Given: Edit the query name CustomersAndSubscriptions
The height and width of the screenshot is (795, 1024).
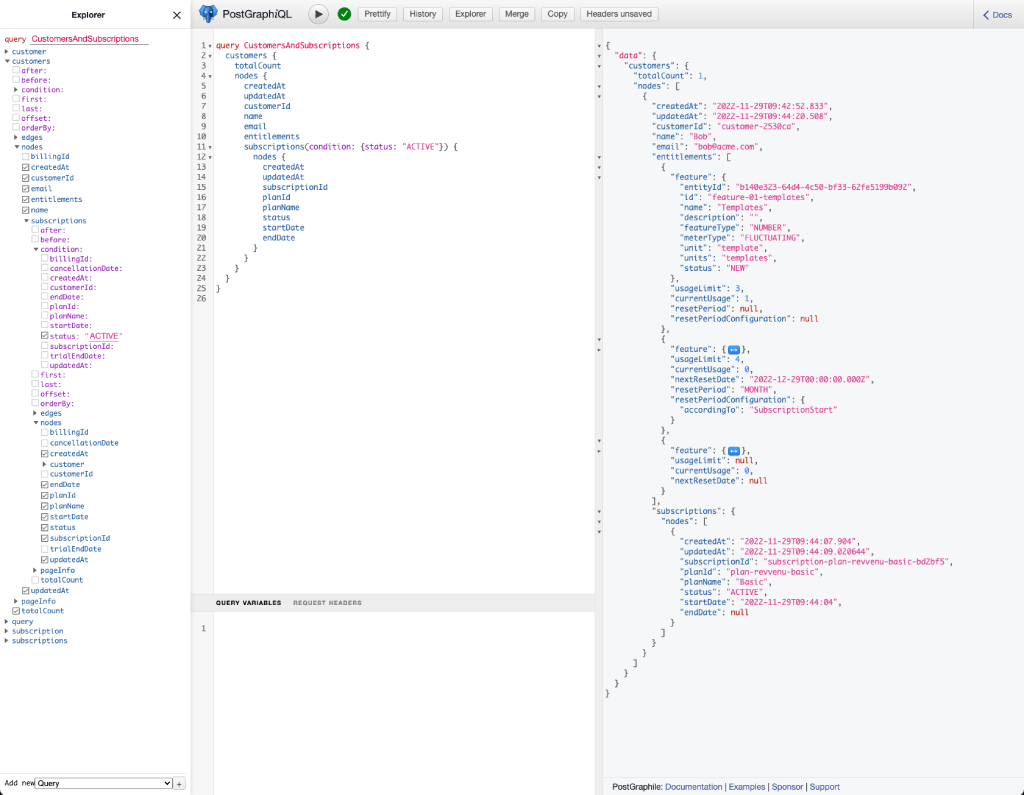Looking at the screenshot, I should pos(89,39).
